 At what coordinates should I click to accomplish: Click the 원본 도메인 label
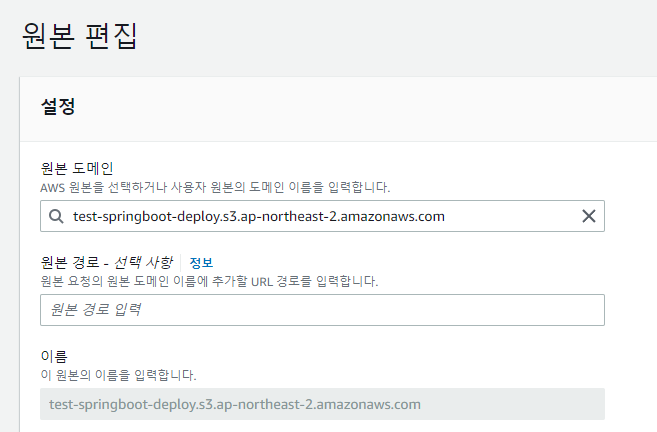pyautogui.click(x=77, y=168)
